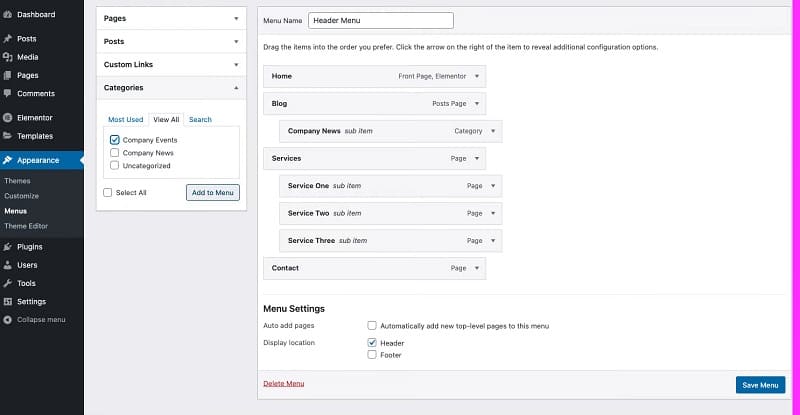Viewport: 800px width, 415px height.
Task: Open Customize under Appearance
Action: 21,196
